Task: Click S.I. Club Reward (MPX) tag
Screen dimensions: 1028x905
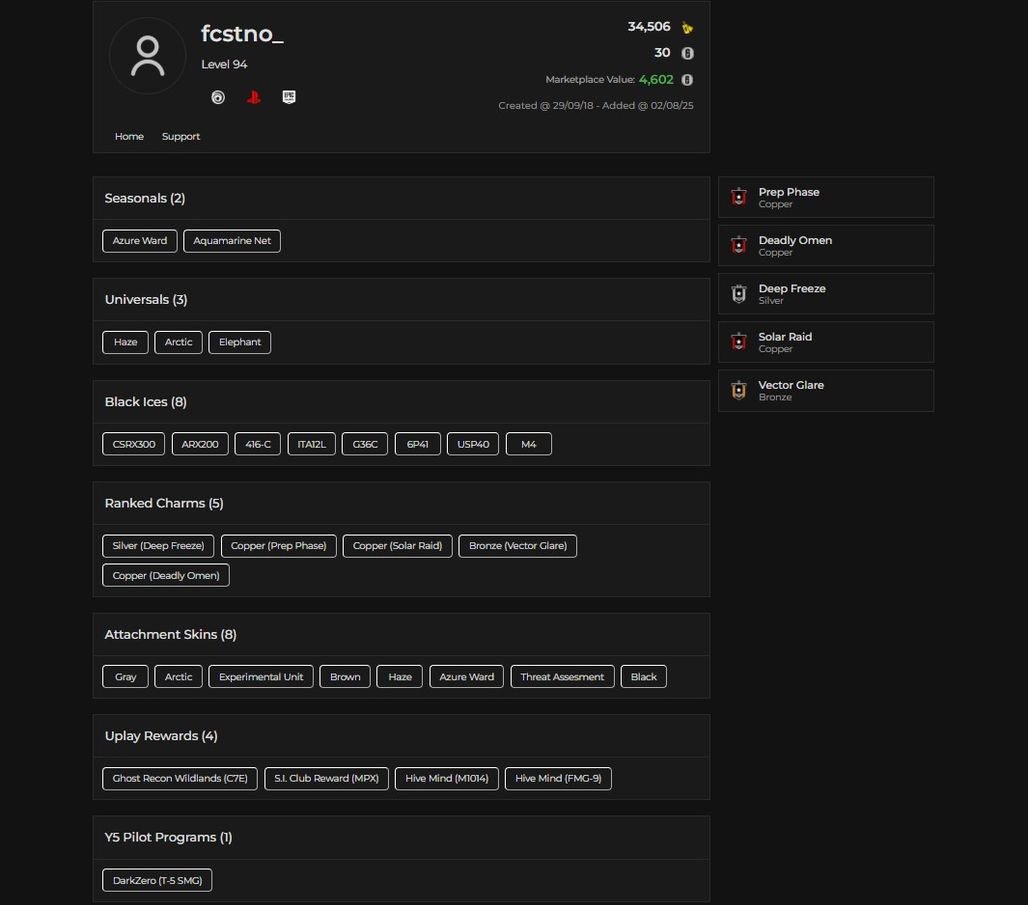Action: (326, 778)
